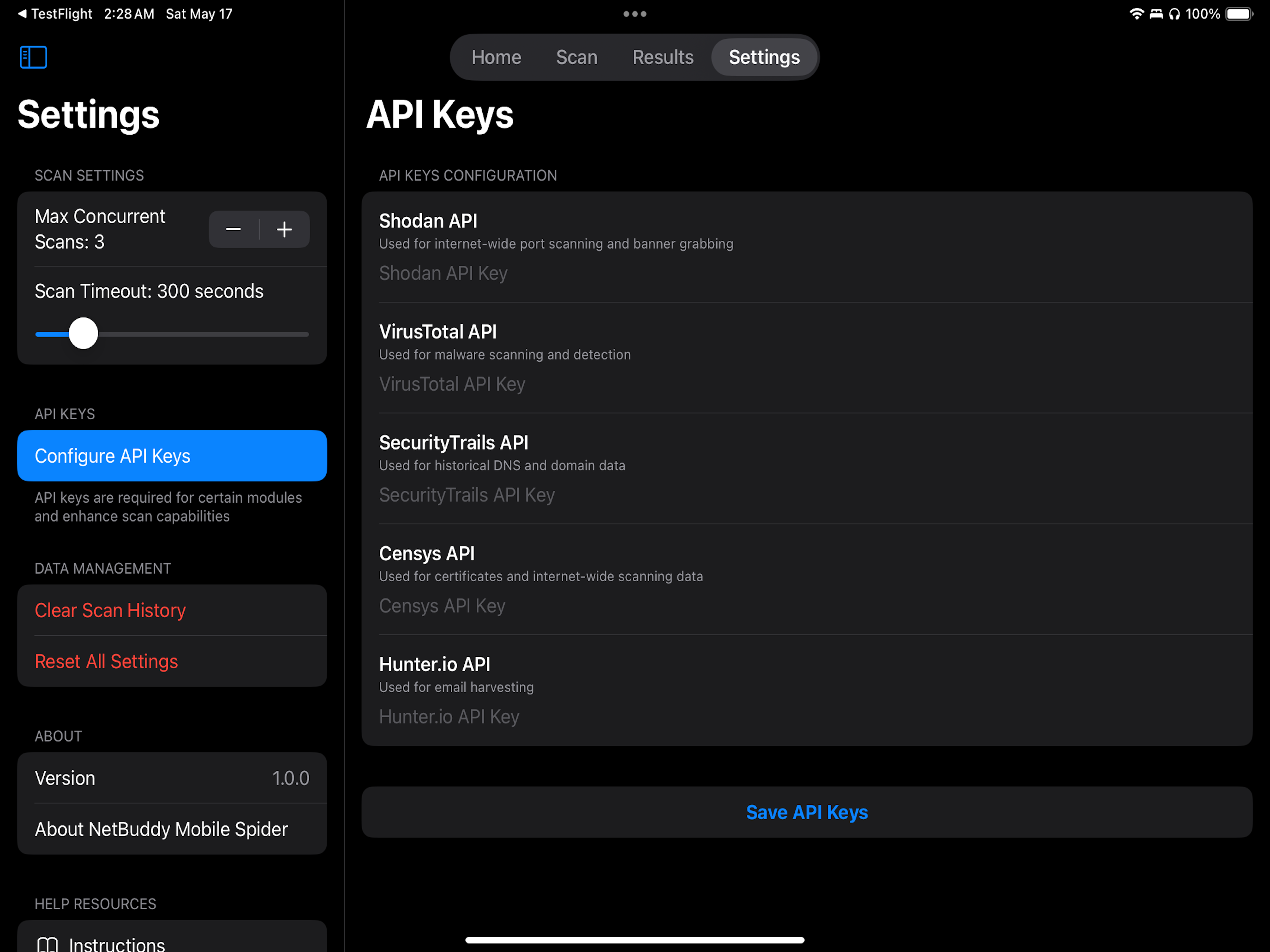
Task: Tap the Wi-Fi status icon
Action: pos(1136,14)
